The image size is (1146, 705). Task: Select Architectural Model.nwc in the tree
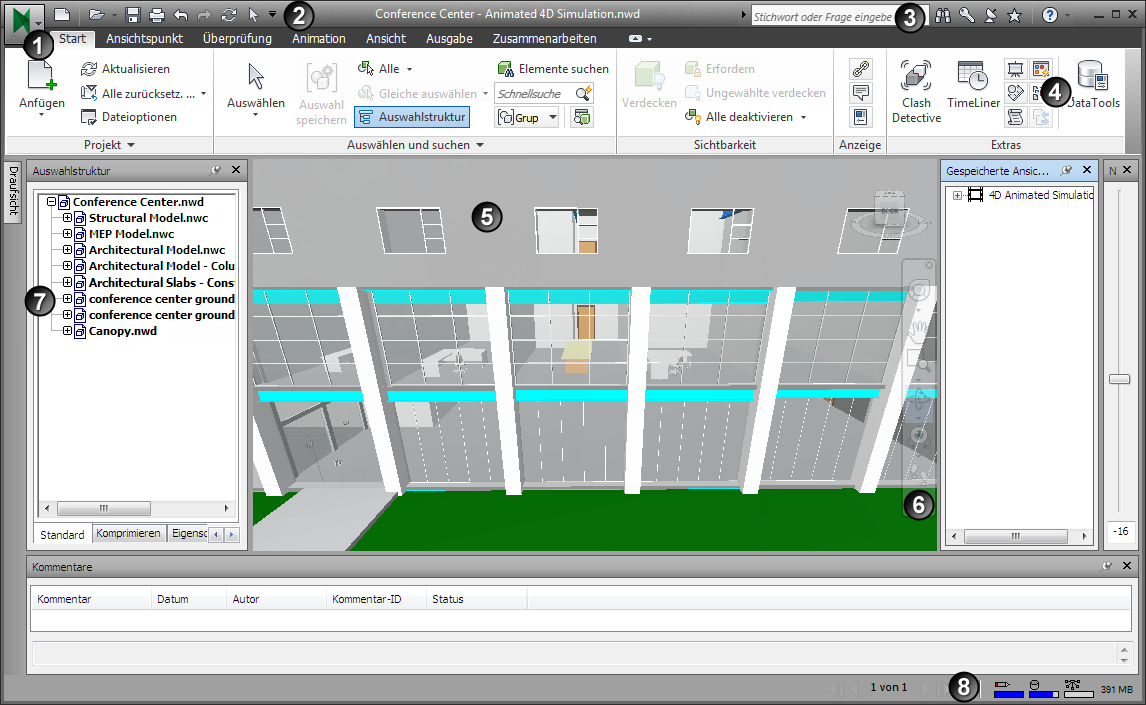click(x=156, y=250)
